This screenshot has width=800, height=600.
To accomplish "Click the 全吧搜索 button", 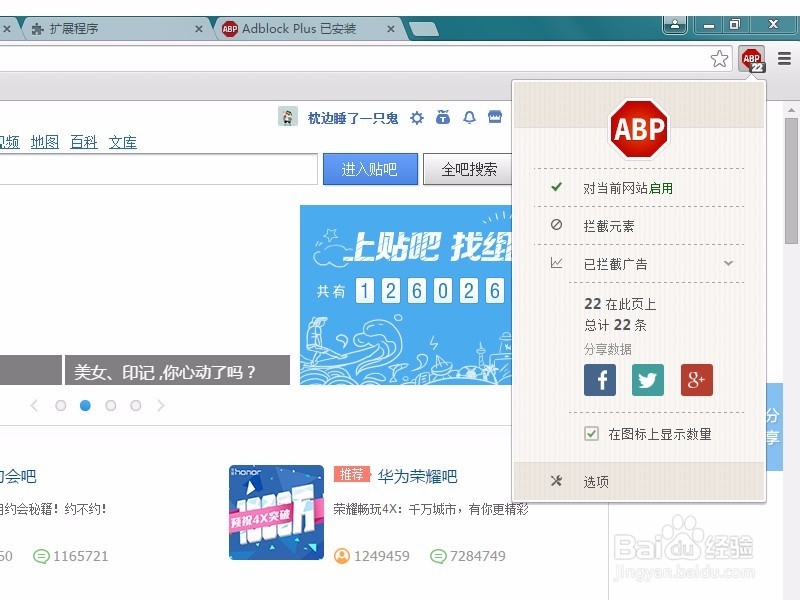I will [468, 169].
